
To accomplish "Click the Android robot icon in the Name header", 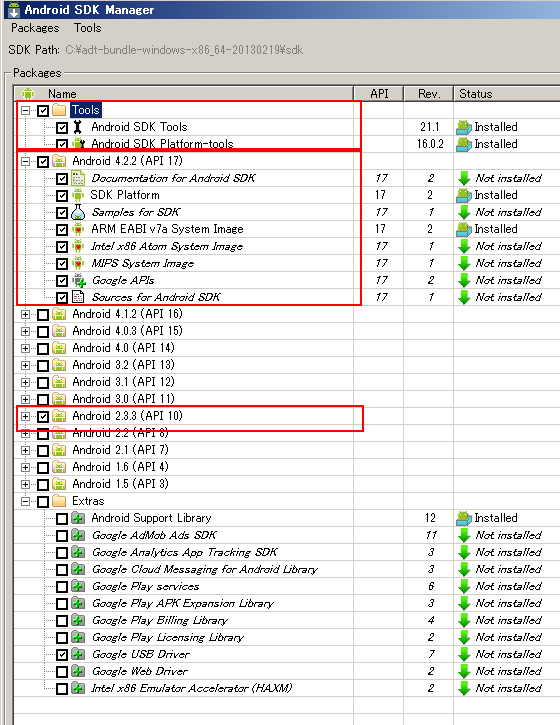I will (x=28, y=93).
